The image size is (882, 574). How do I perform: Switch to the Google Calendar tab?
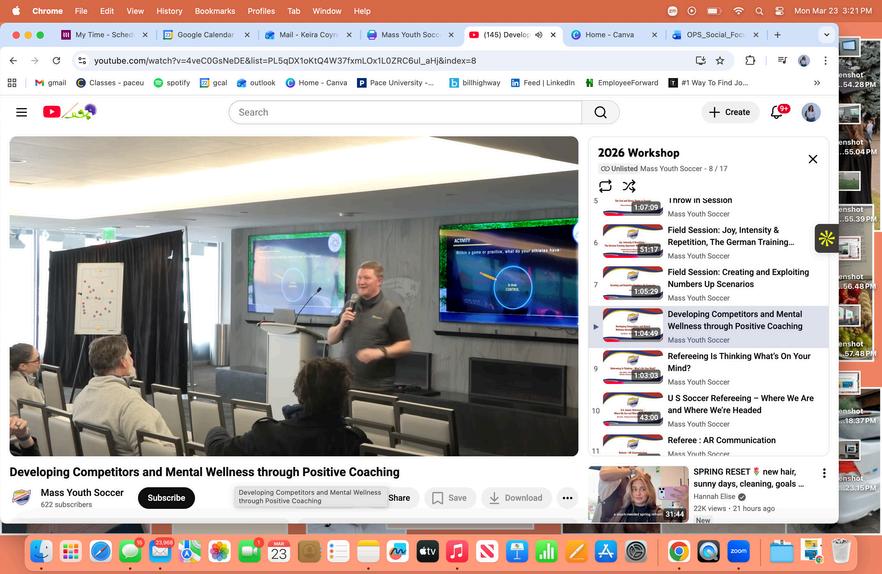[x=206, y=35]
